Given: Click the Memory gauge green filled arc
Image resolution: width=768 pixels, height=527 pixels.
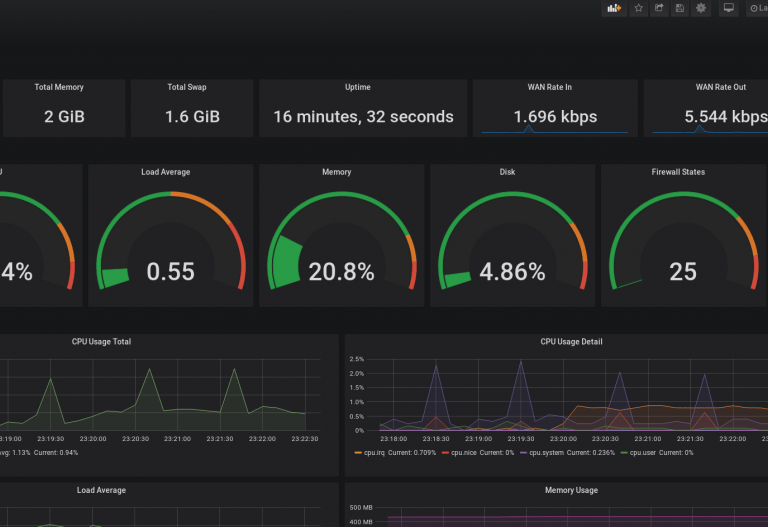Looking at the screenshot, I should (287, 262).
